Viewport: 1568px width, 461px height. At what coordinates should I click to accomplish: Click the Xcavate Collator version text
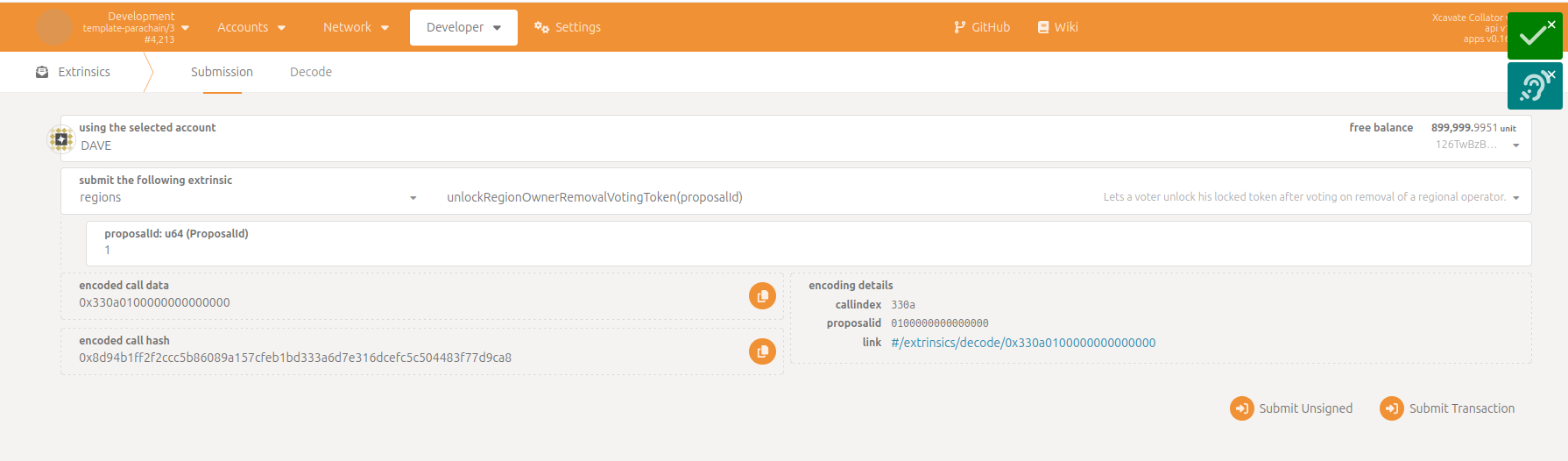pos(1469,18)
